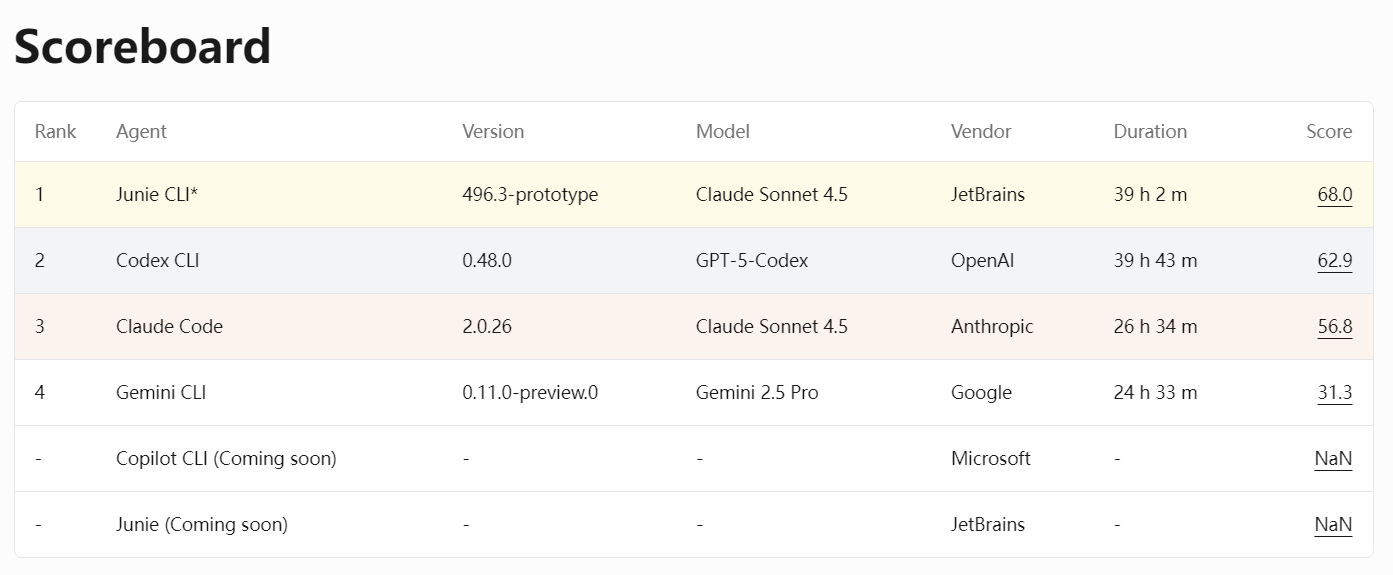Click the Copilot CLI (Coming soon) entry
This screenshot has width=1393, height=575.
pyautogui.click(x=226, y=459)
